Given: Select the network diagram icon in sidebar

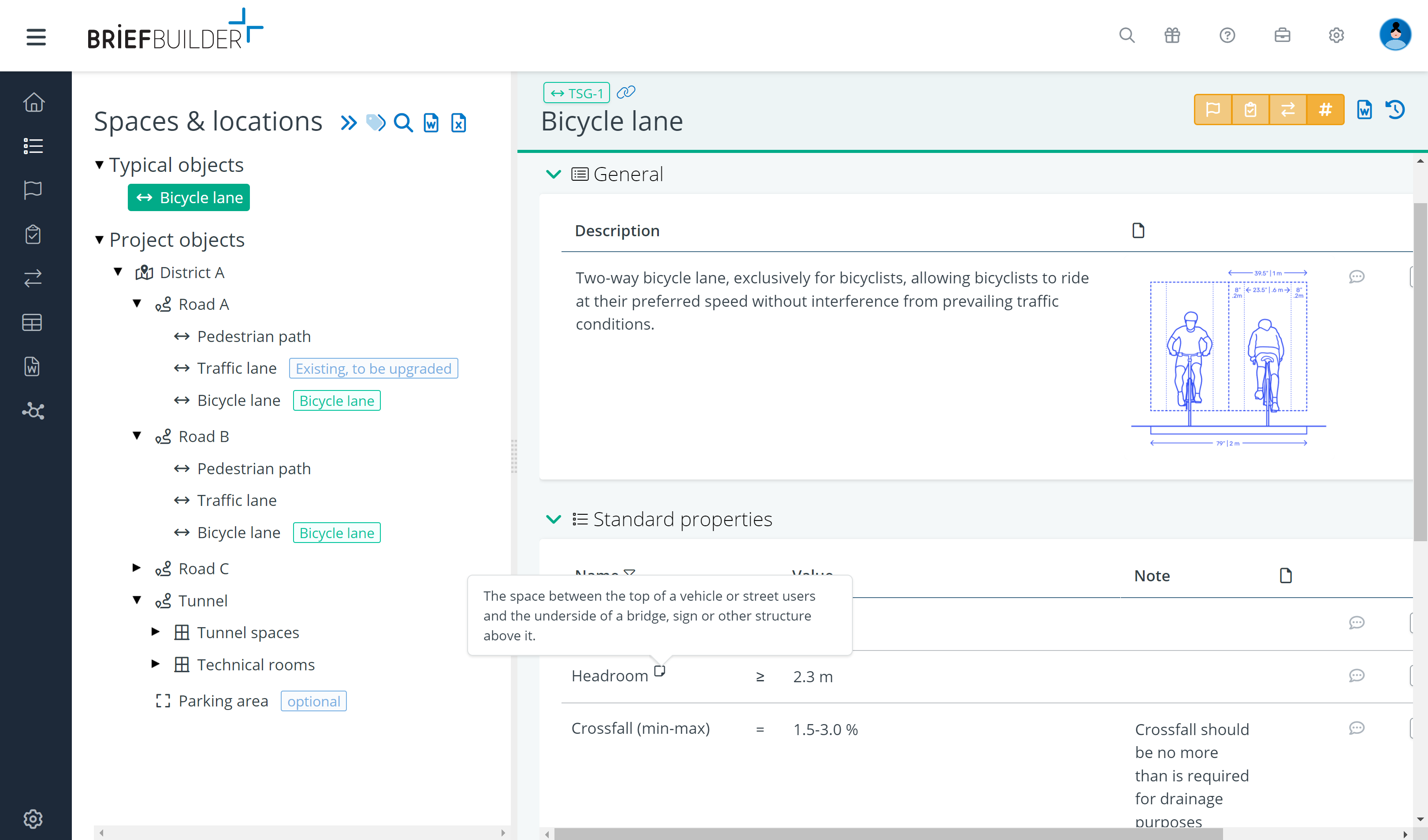Looking at the screenshot, I should pyautogui.click(x=33, y=412).
